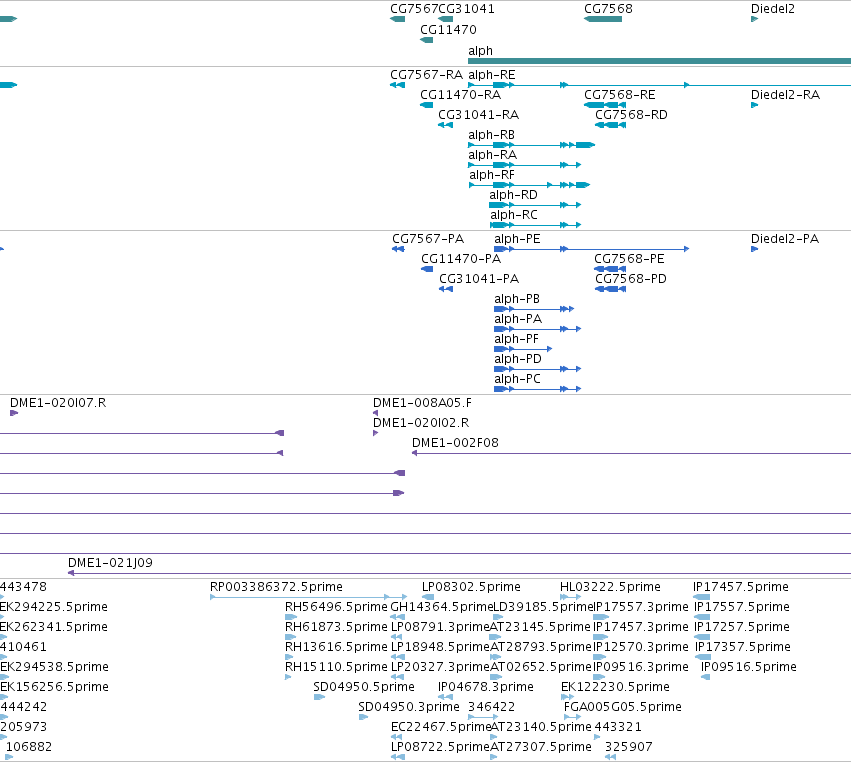
Task: Select EST LP18948.5prime
Action: tap(397, 657)
